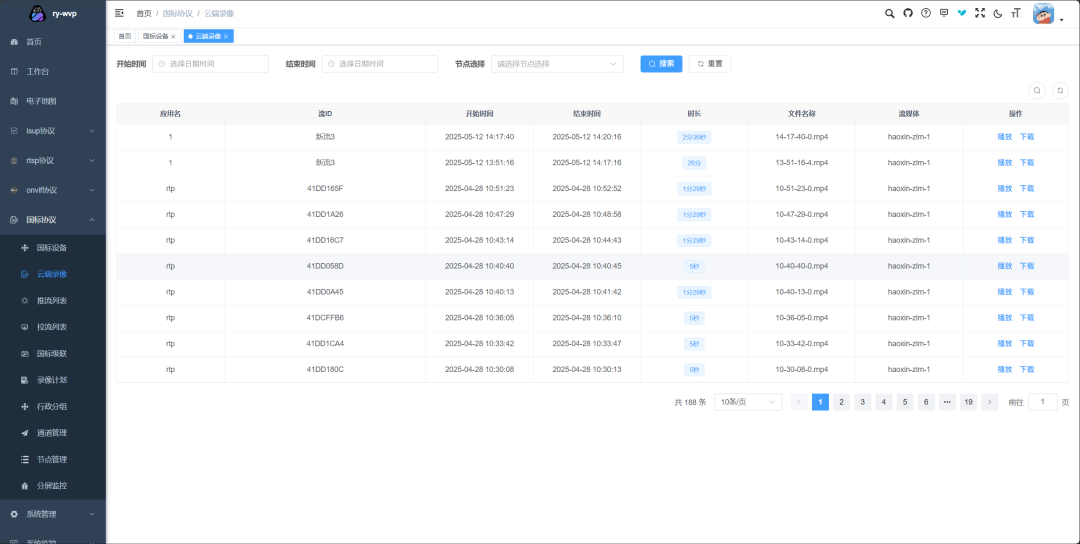Toggle dark mode with moon icon

[x=998, y=13]
